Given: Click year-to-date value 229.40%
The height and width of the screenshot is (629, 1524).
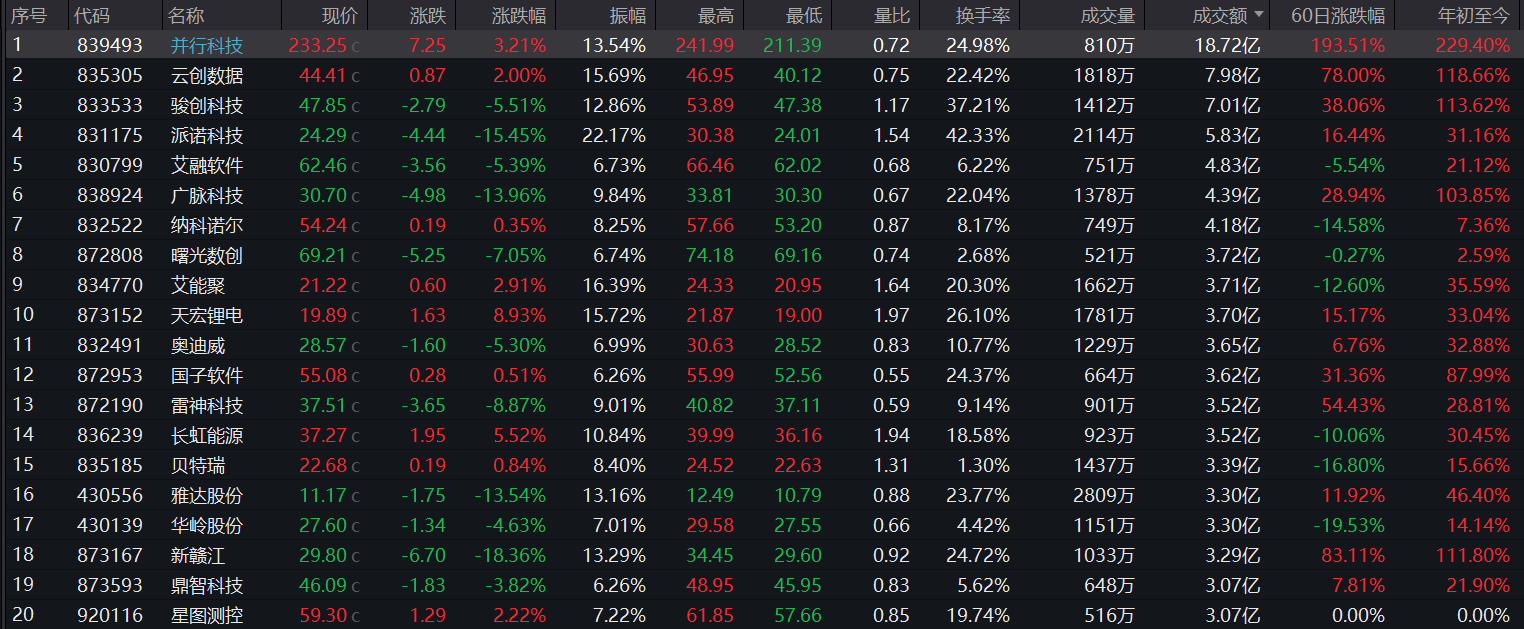Looking at the screenshot, I should [1474, 45].
